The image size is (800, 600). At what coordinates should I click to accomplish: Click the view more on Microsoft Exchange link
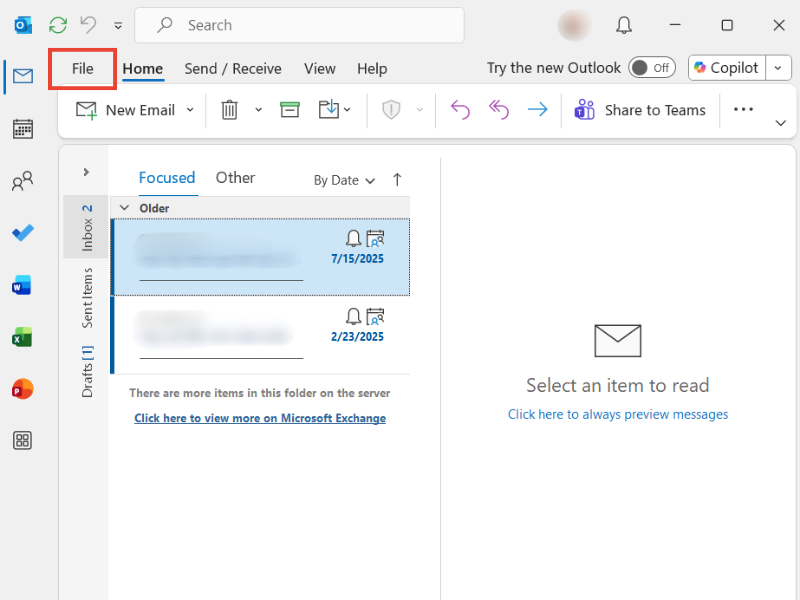(x=260, y=418)
